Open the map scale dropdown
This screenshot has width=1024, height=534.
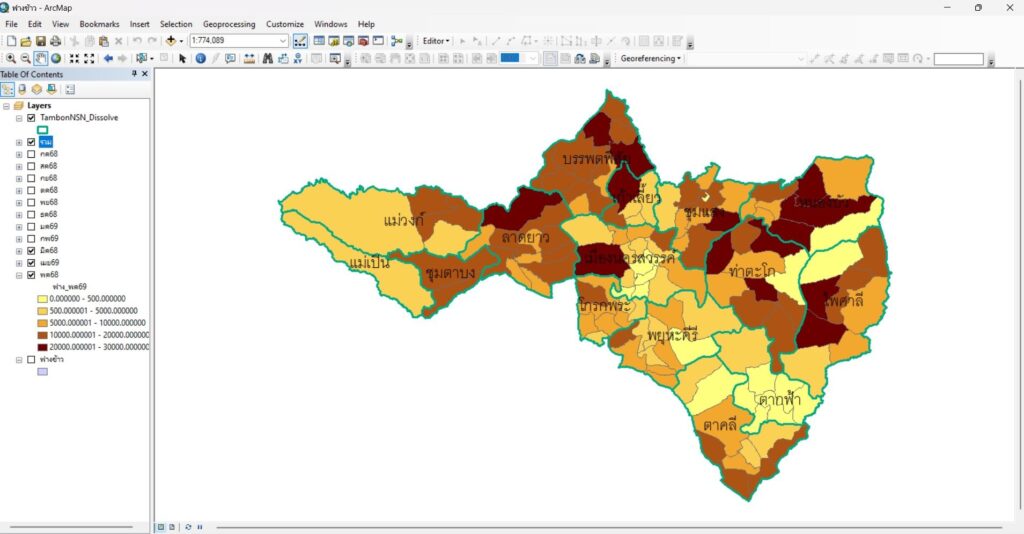point(283,41)
